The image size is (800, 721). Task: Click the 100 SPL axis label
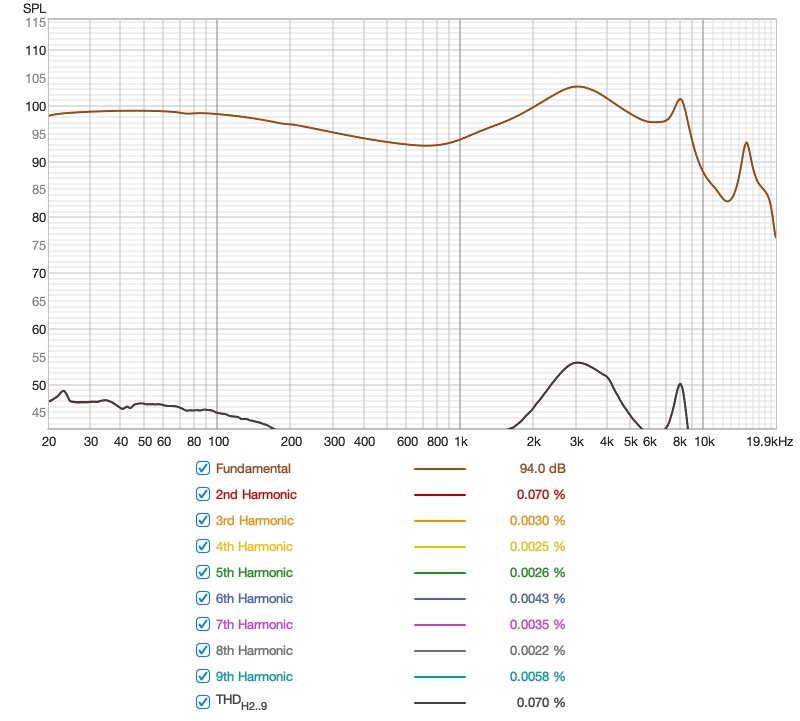pos(36,107)
